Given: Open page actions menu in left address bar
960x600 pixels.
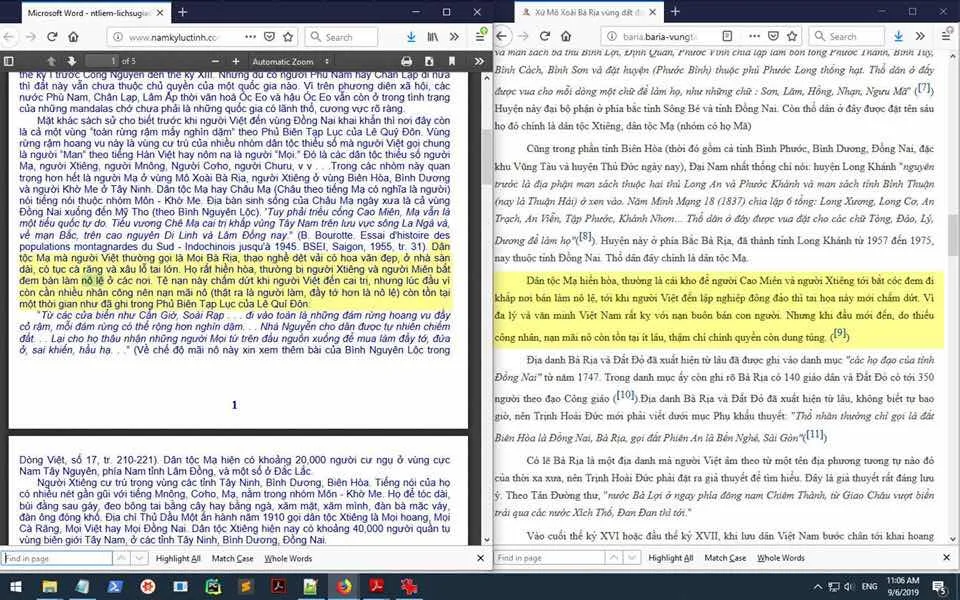Looking at the screenshot, I should click(x=250, y=37).
